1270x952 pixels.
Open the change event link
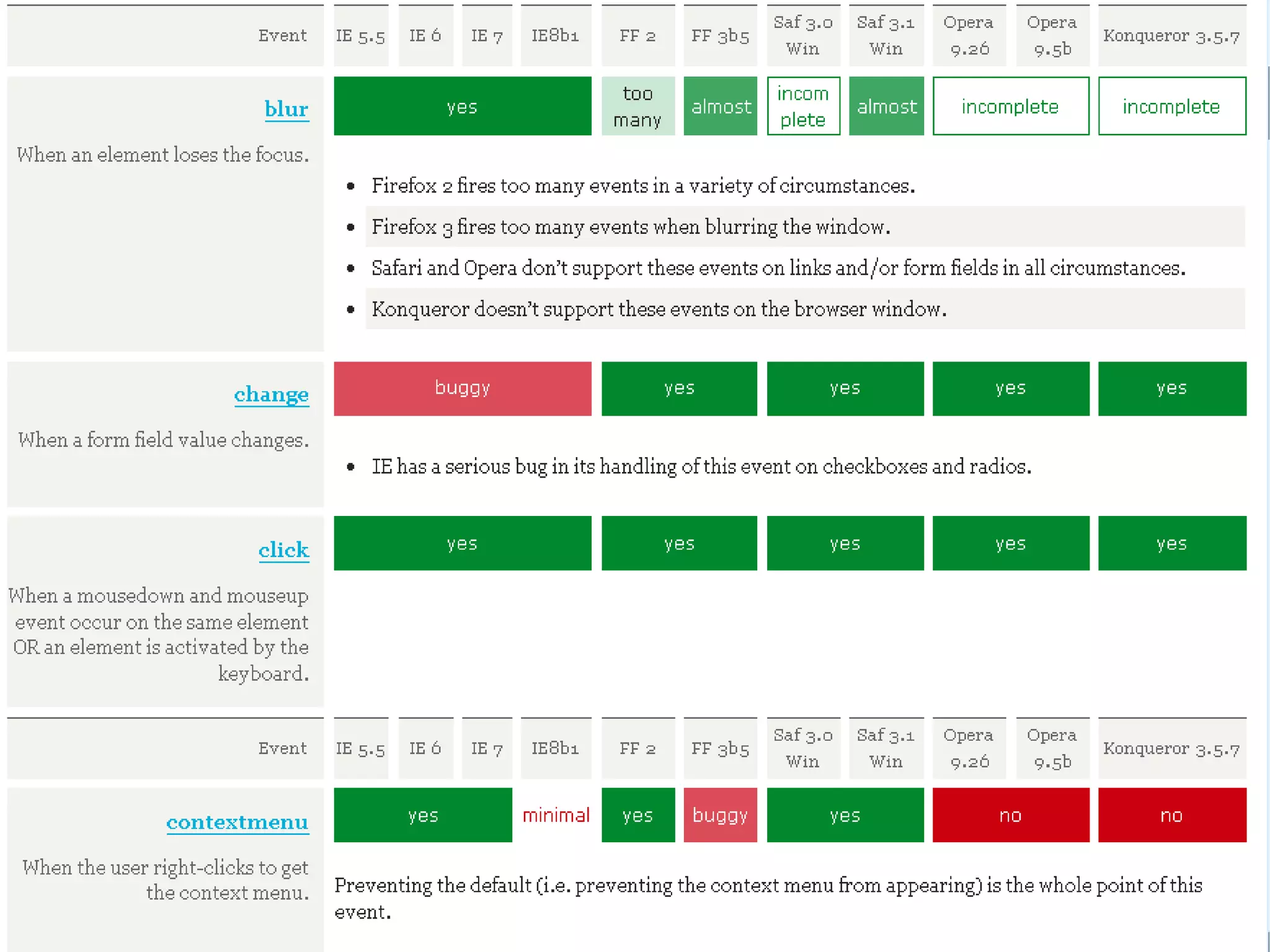tap(271, 394)
